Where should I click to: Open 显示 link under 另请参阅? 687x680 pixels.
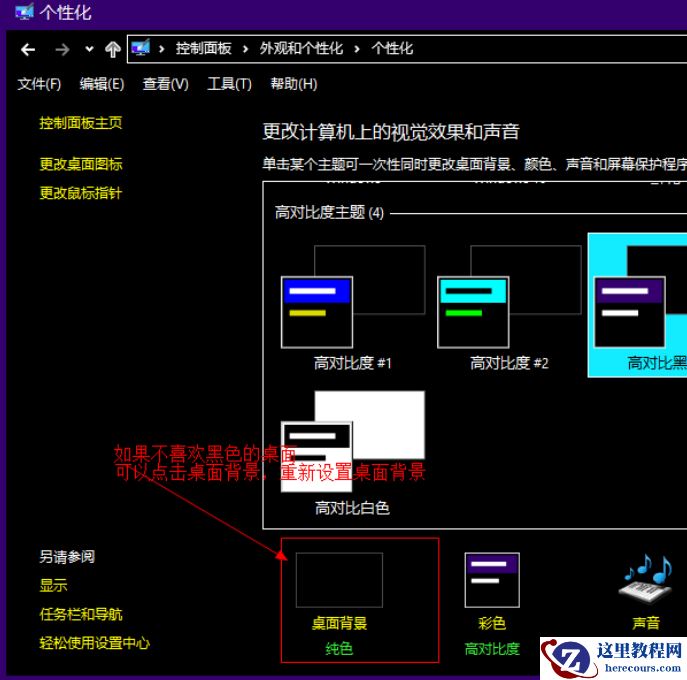[53, 585]
